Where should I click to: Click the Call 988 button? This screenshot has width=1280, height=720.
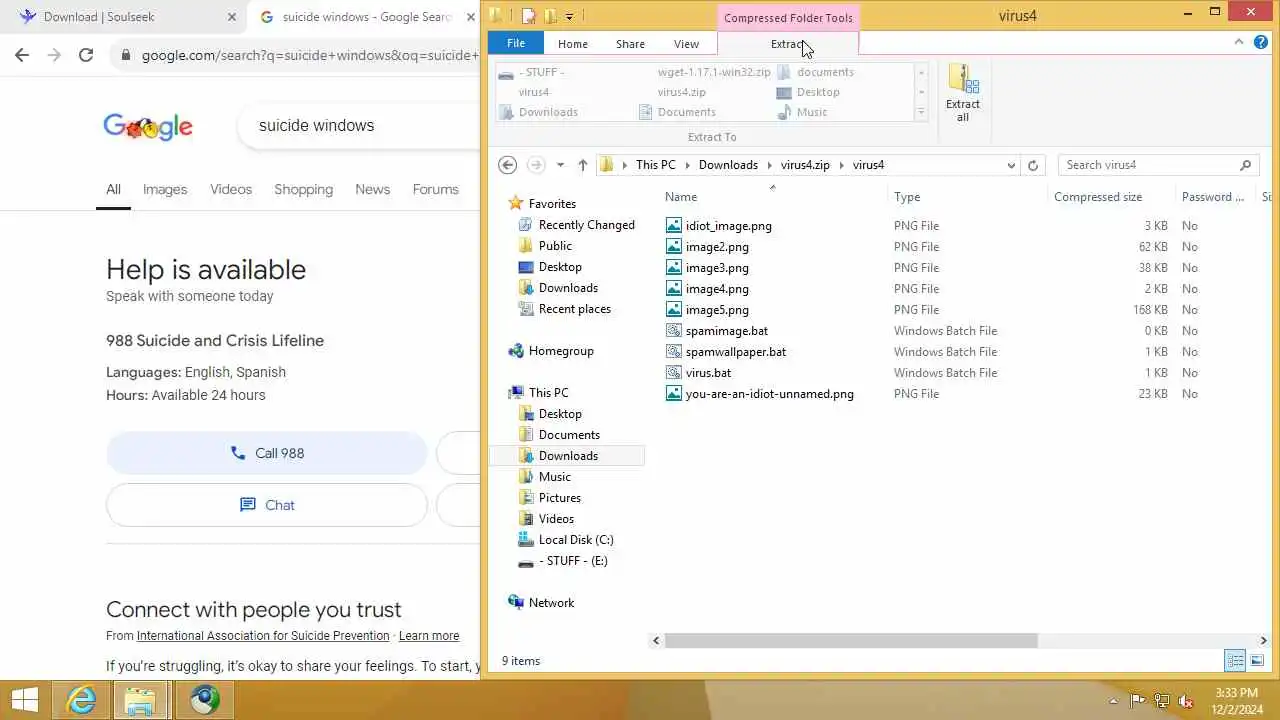(267, 453)
